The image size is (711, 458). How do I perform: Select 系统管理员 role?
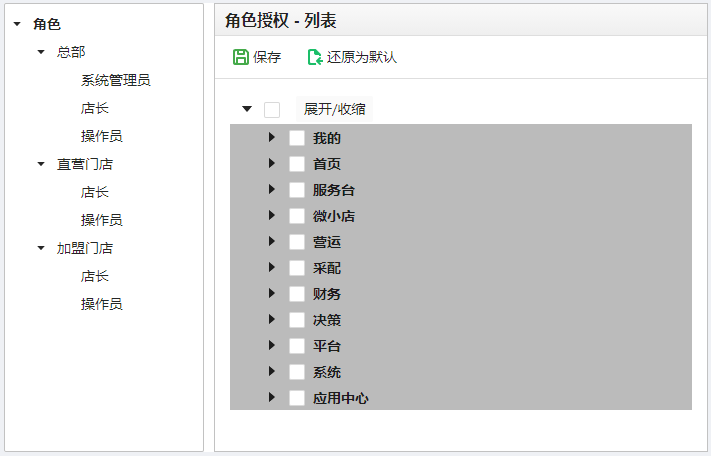click(x=116, y=80)
